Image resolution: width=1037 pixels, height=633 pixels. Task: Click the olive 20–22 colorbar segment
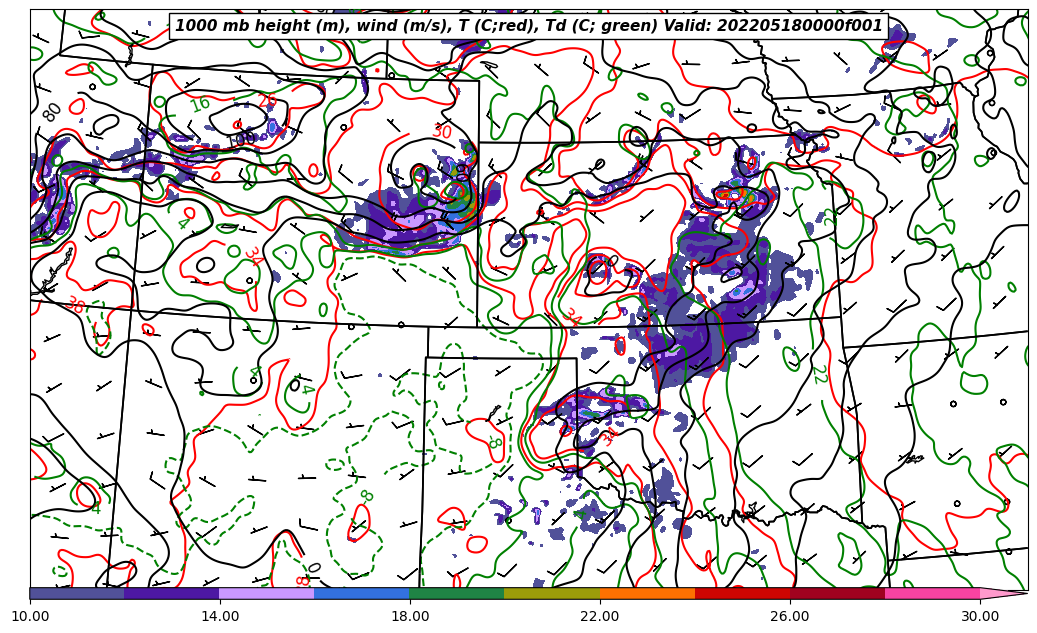[x=552, y=593]
